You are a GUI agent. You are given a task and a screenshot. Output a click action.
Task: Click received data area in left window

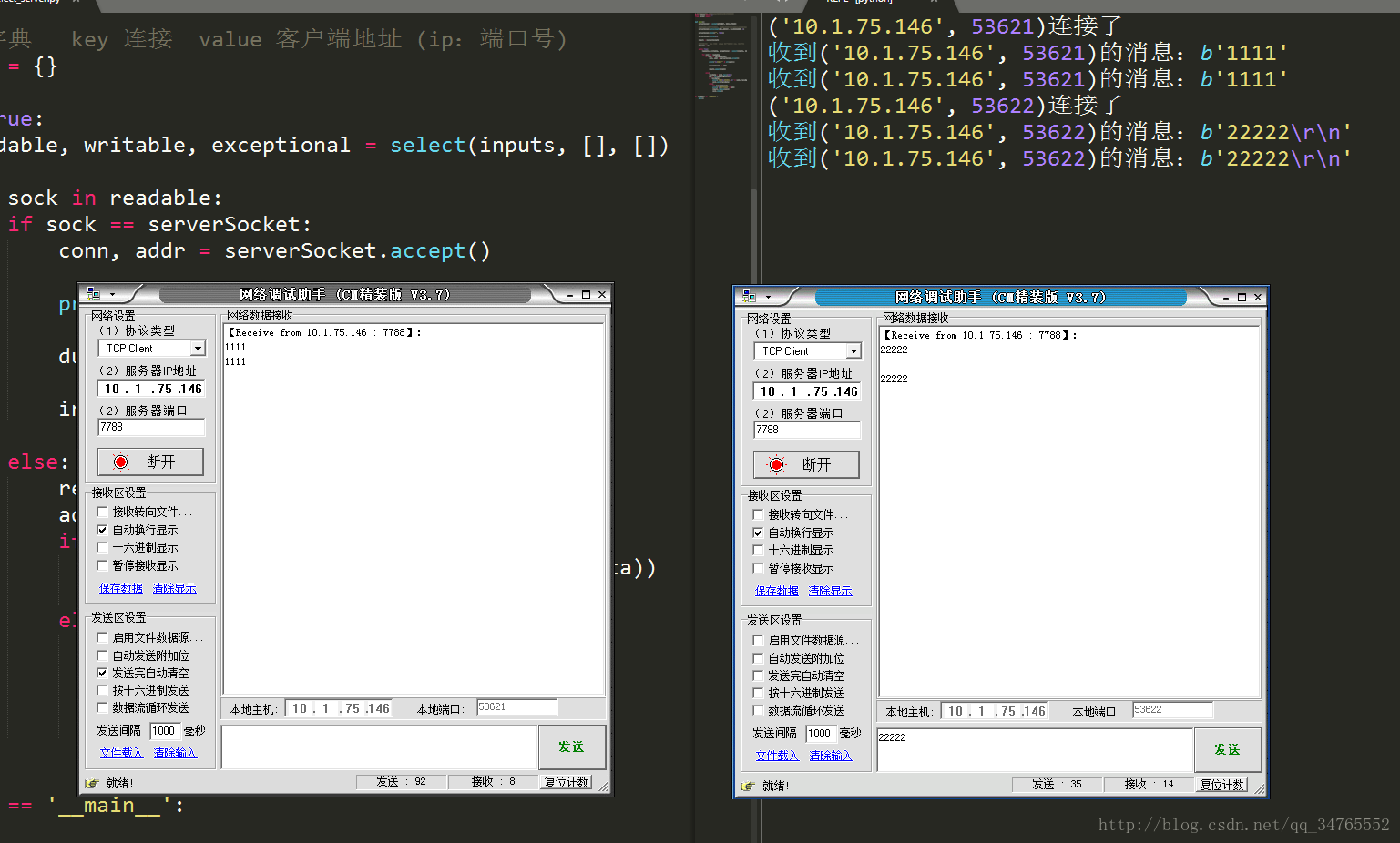pyautogui.click(x=414, y=511)
